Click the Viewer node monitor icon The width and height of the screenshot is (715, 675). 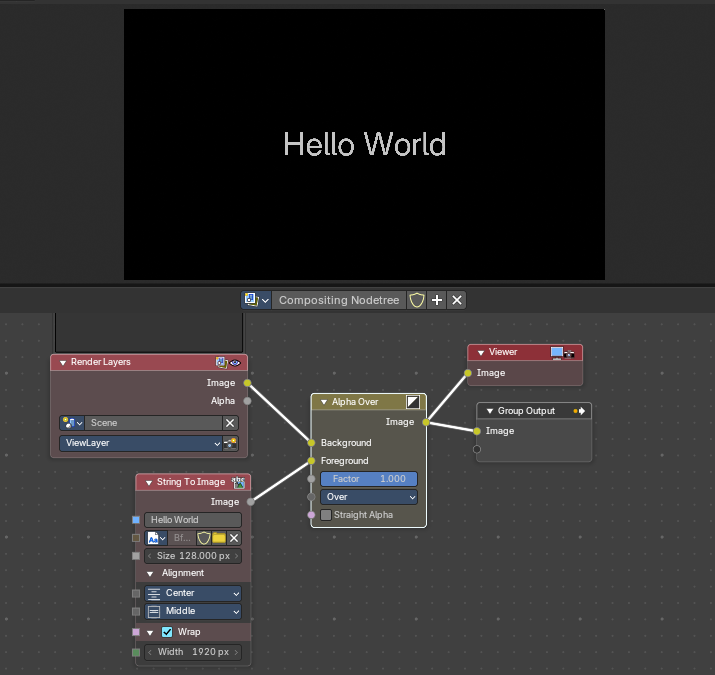pyautogui.click(x=557, y=352)
